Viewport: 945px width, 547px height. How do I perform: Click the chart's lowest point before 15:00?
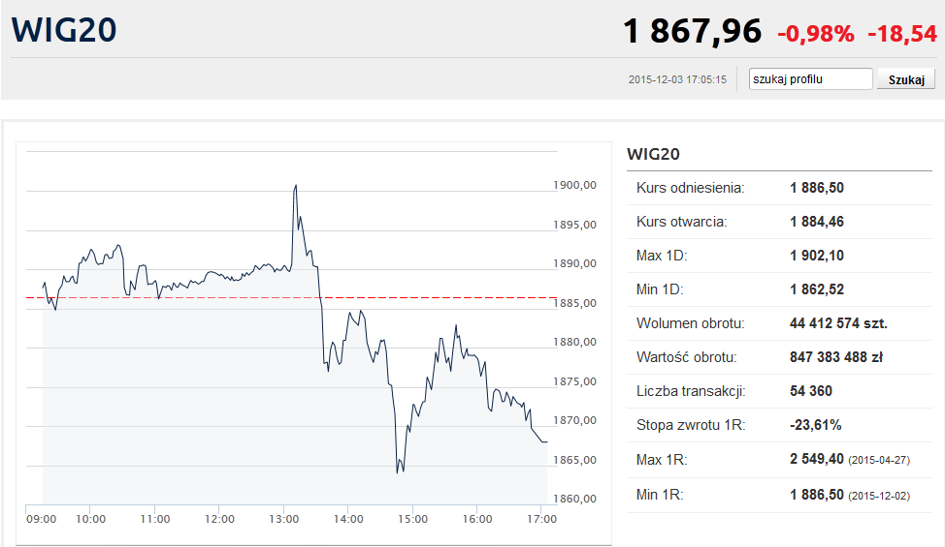[398, 470]
